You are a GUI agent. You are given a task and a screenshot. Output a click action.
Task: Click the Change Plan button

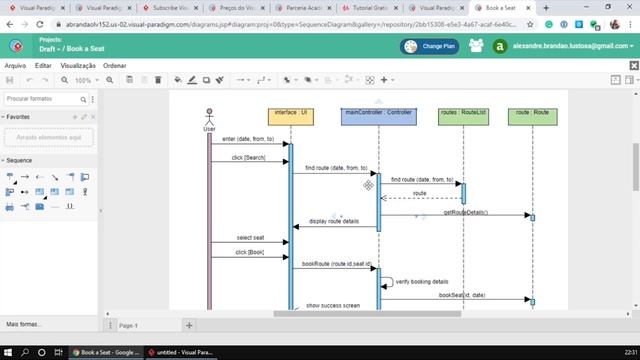point(429,46)
